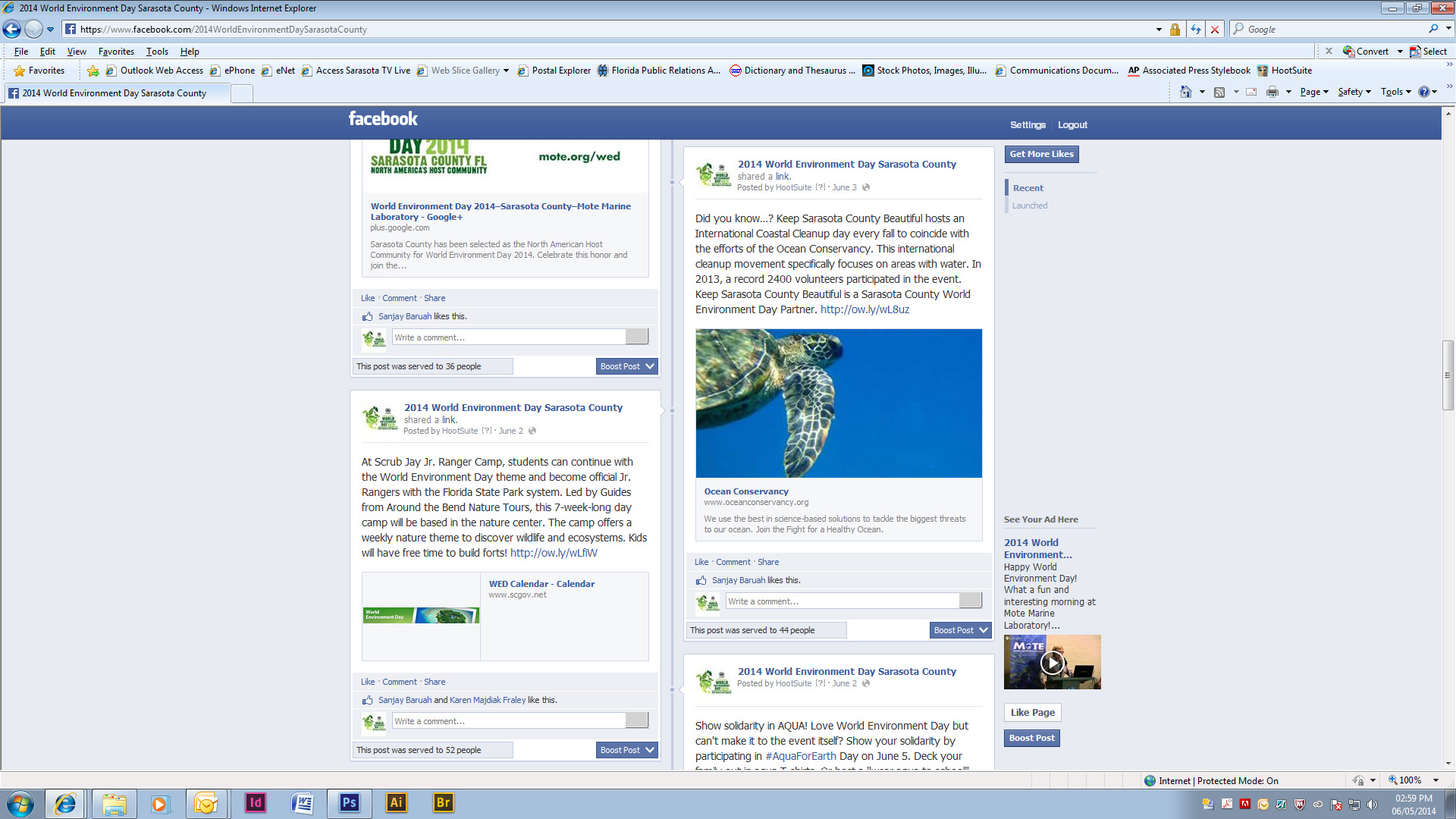Open the Help menu in menu bar
Screen dimensions: 1456x819
[x=190, y=52]
